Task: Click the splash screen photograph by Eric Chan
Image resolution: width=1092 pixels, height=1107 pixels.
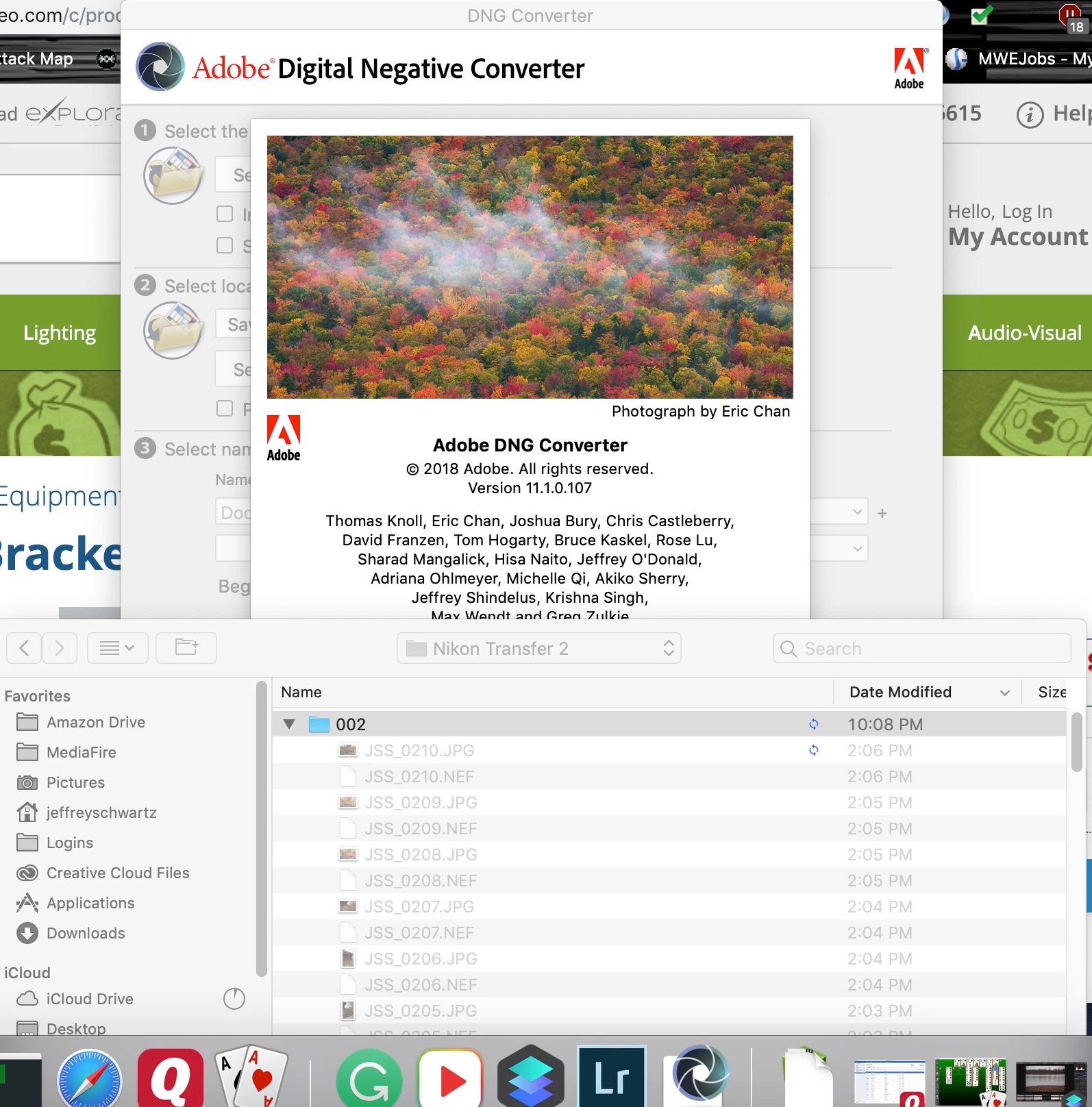Action: coord(530,267)
